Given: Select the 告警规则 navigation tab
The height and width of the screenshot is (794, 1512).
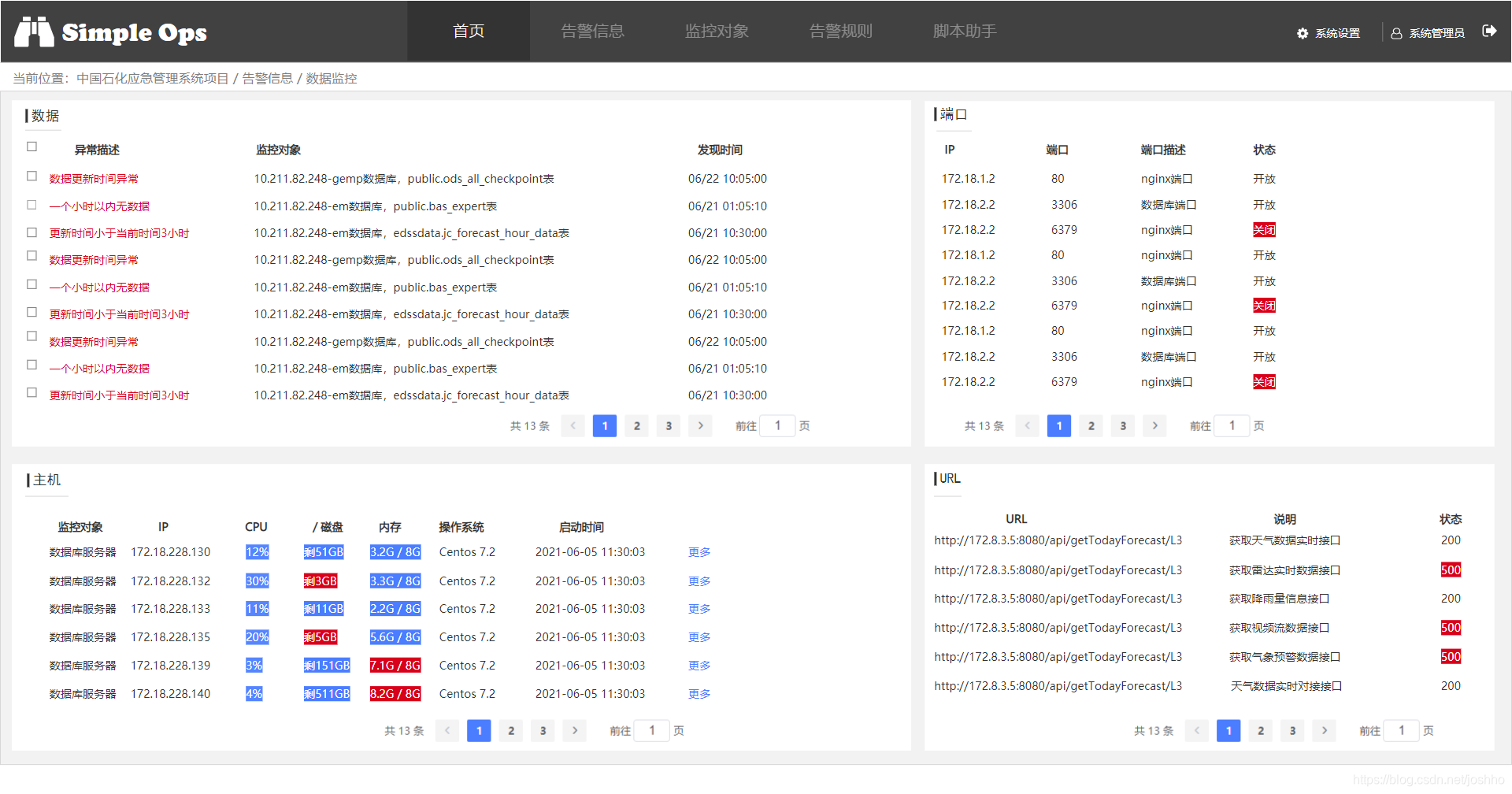Looking at the screenshot, I should (x=840, y=32).
